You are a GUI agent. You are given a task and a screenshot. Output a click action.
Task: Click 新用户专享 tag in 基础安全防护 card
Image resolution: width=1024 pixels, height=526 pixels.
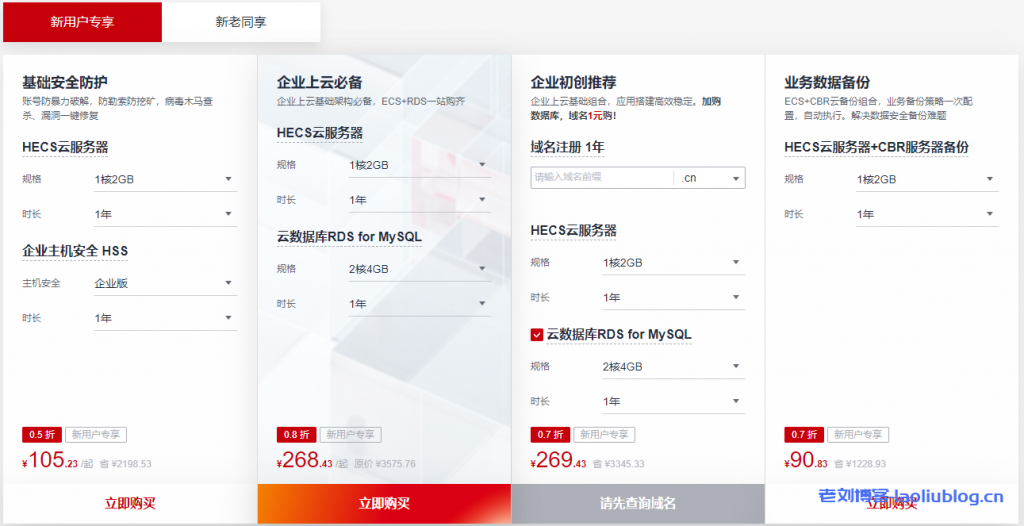click(x=96, y=435)
